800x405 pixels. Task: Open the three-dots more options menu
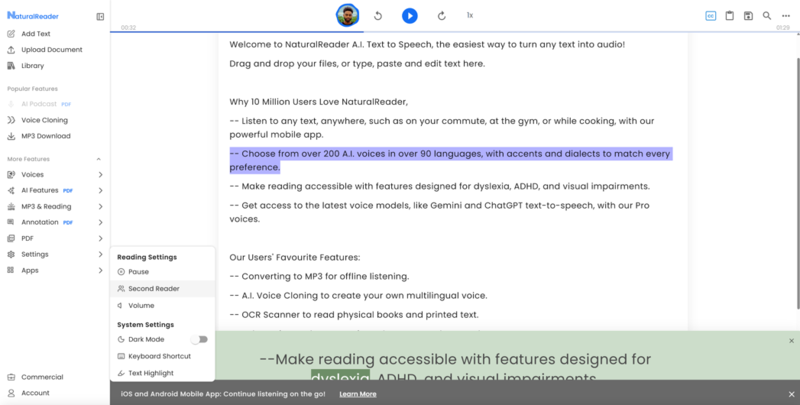pos(786,16)
